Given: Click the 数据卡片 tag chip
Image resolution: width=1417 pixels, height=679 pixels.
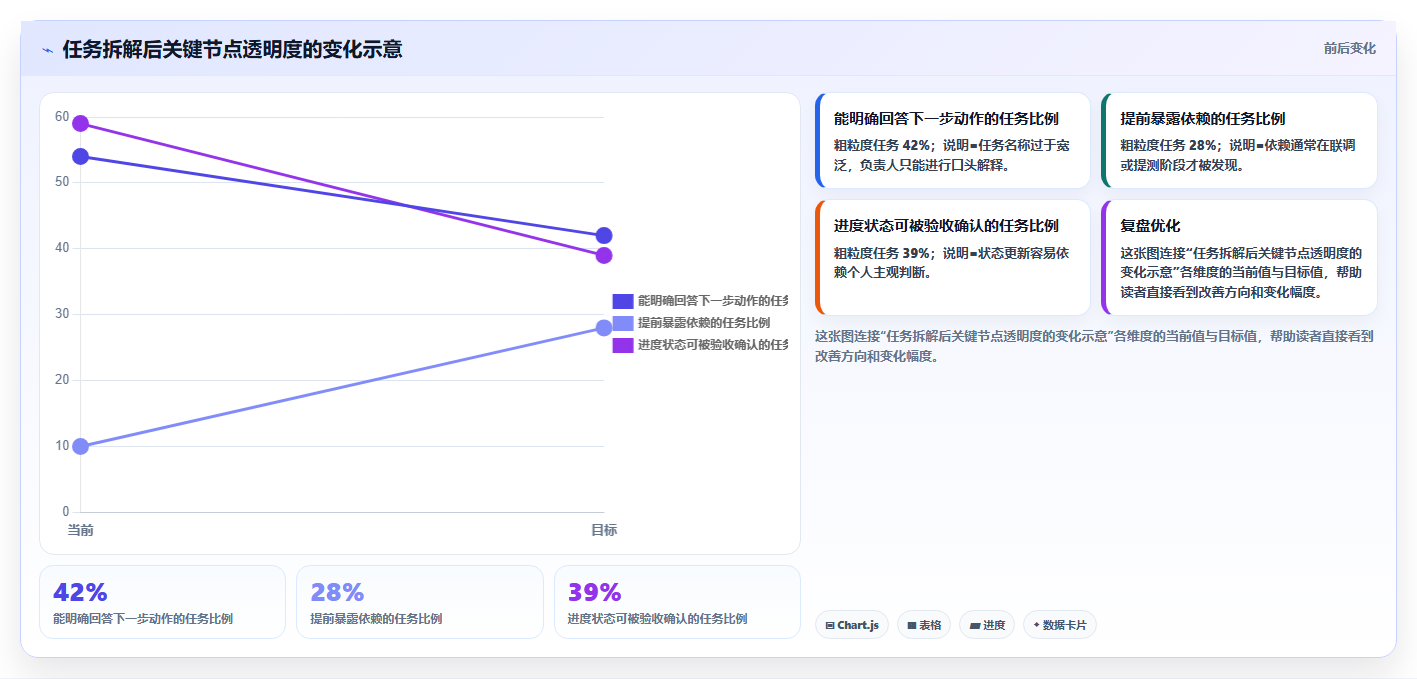Looking at the screenshot, I should 1060,625.
